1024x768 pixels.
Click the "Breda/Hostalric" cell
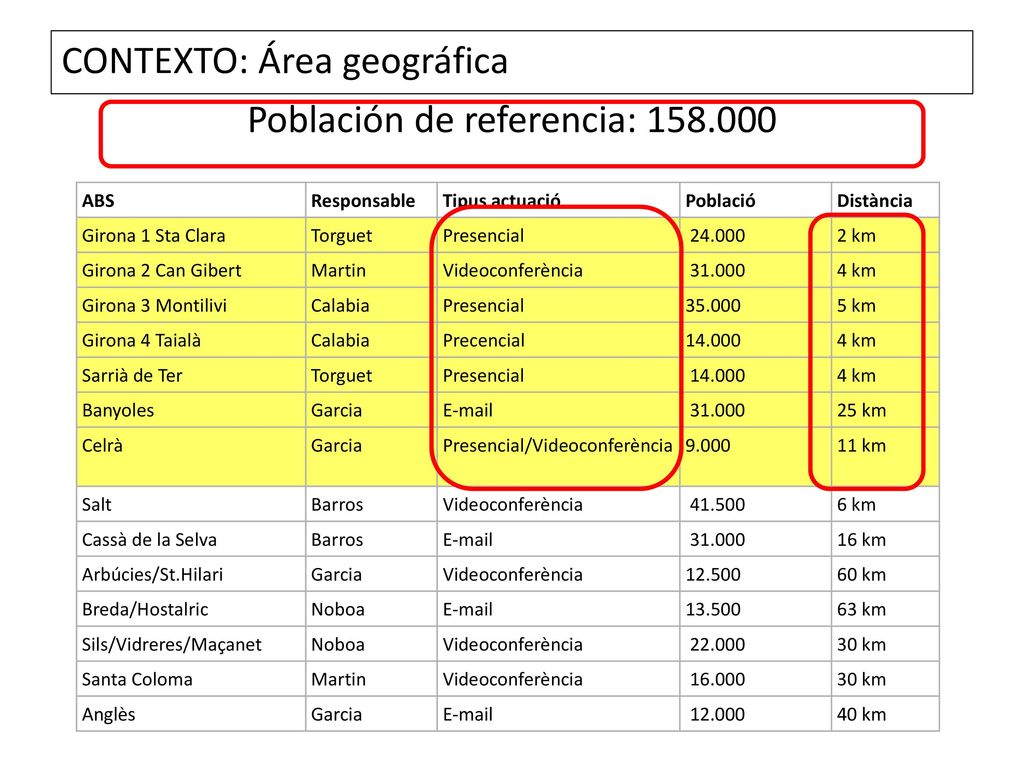coord(145,609)
